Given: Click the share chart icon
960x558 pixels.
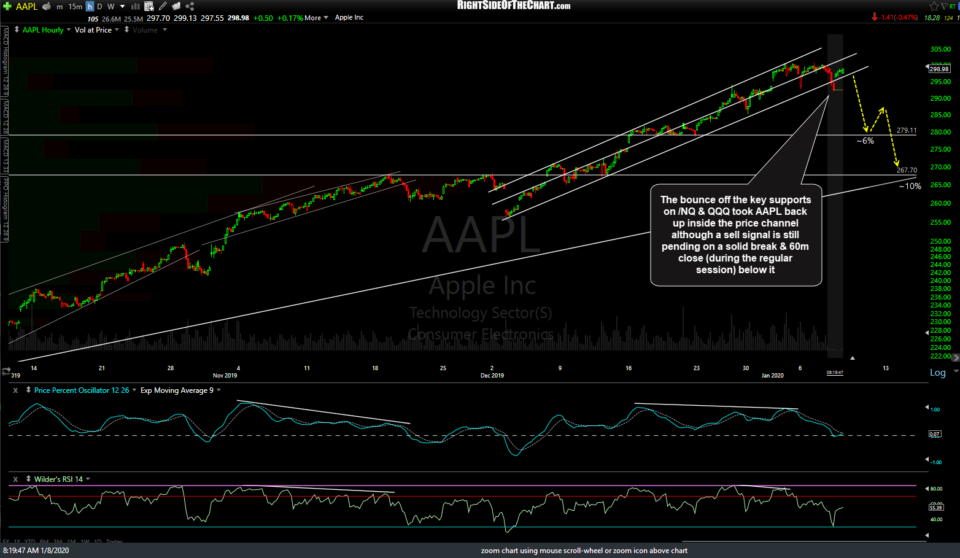Looking at the screenshot, I should [x=190, y=6].
